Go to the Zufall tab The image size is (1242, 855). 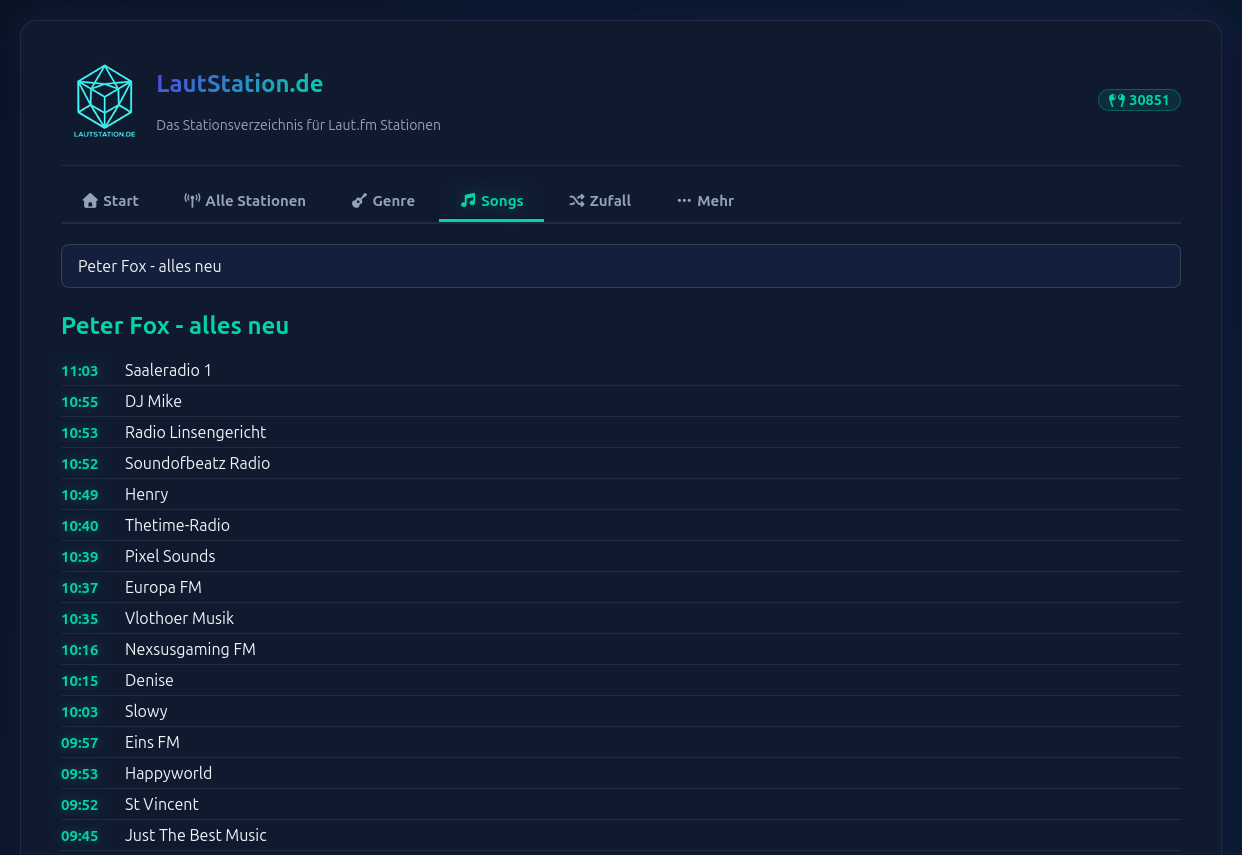pos(600,201)
